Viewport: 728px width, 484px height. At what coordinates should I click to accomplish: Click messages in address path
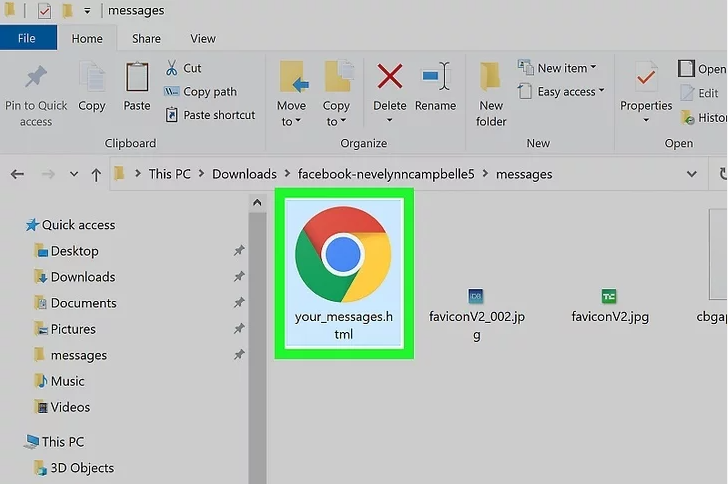[524, 174]
